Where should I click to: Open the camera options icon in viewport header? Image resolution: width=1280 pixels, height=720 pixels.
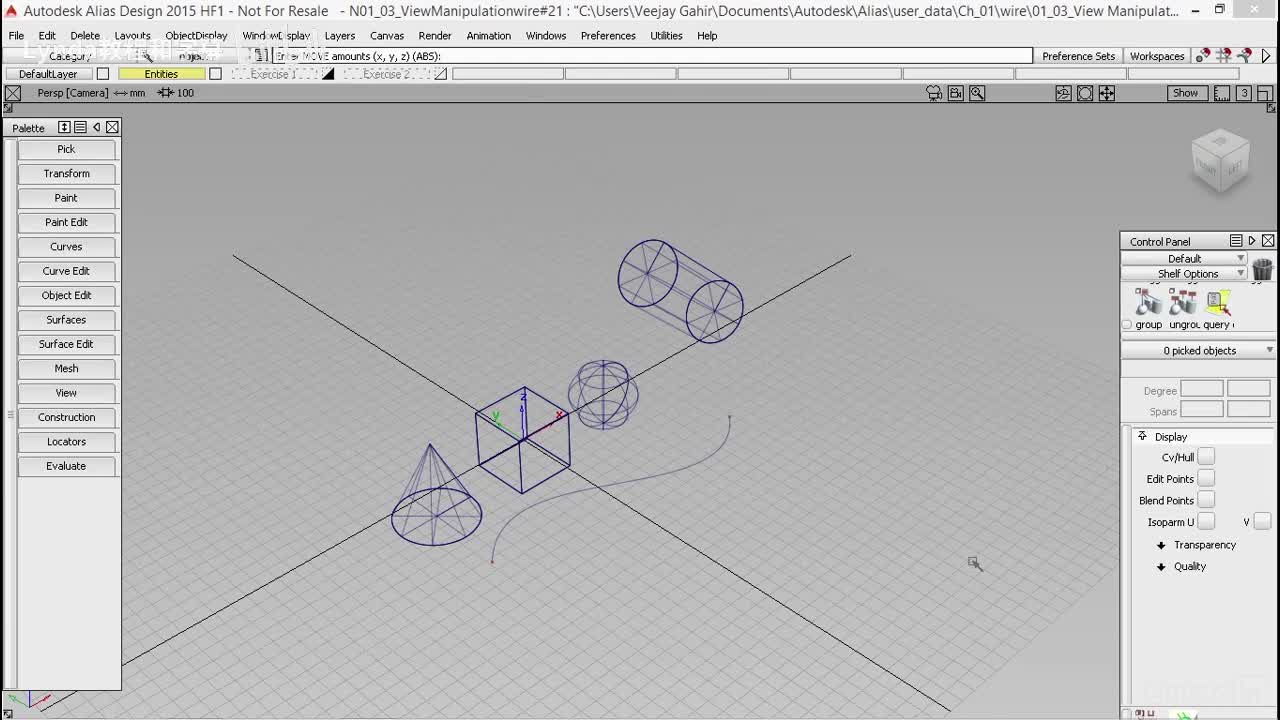tap(934, 93)
